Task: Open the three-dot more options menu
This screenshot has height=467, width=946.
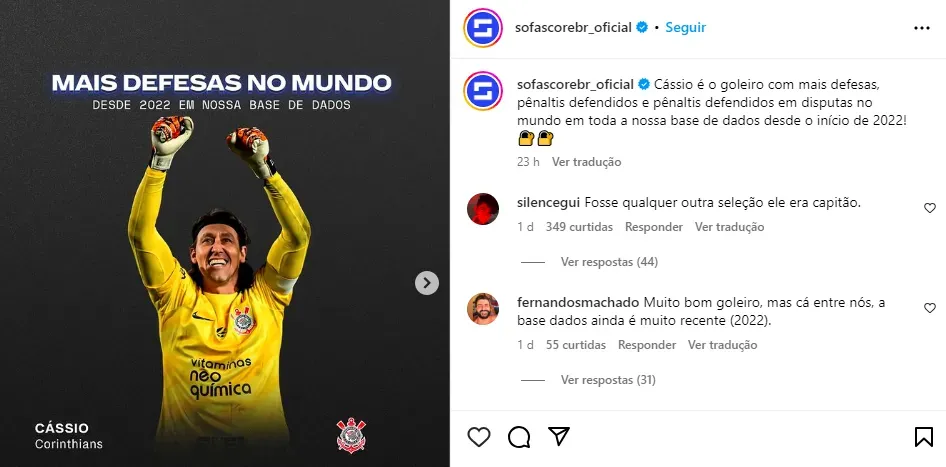Action: (921, 28)
